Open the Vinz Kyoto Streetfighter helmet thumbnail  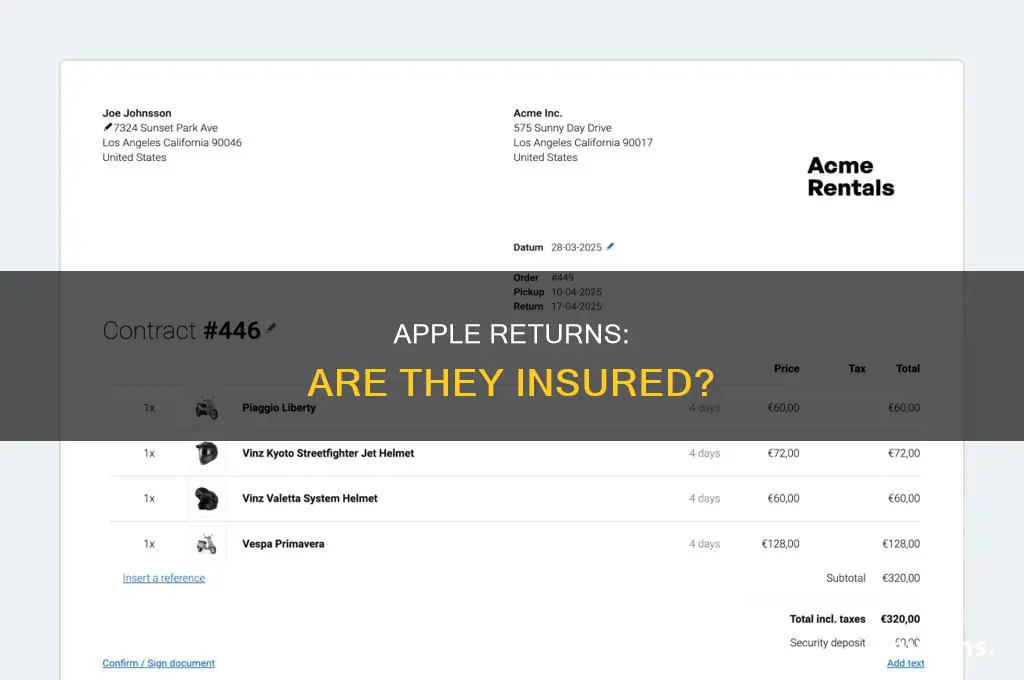(207, 453)
